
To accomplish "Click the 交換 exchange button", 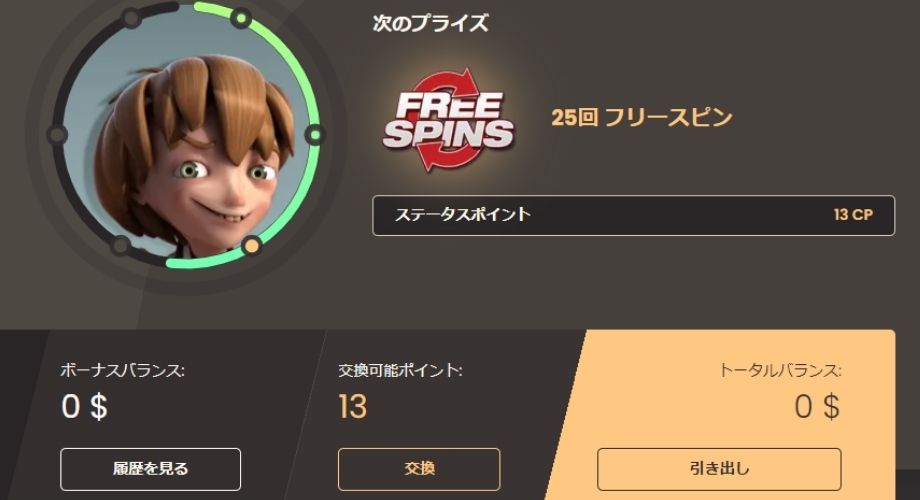I will tap(419, 469).
